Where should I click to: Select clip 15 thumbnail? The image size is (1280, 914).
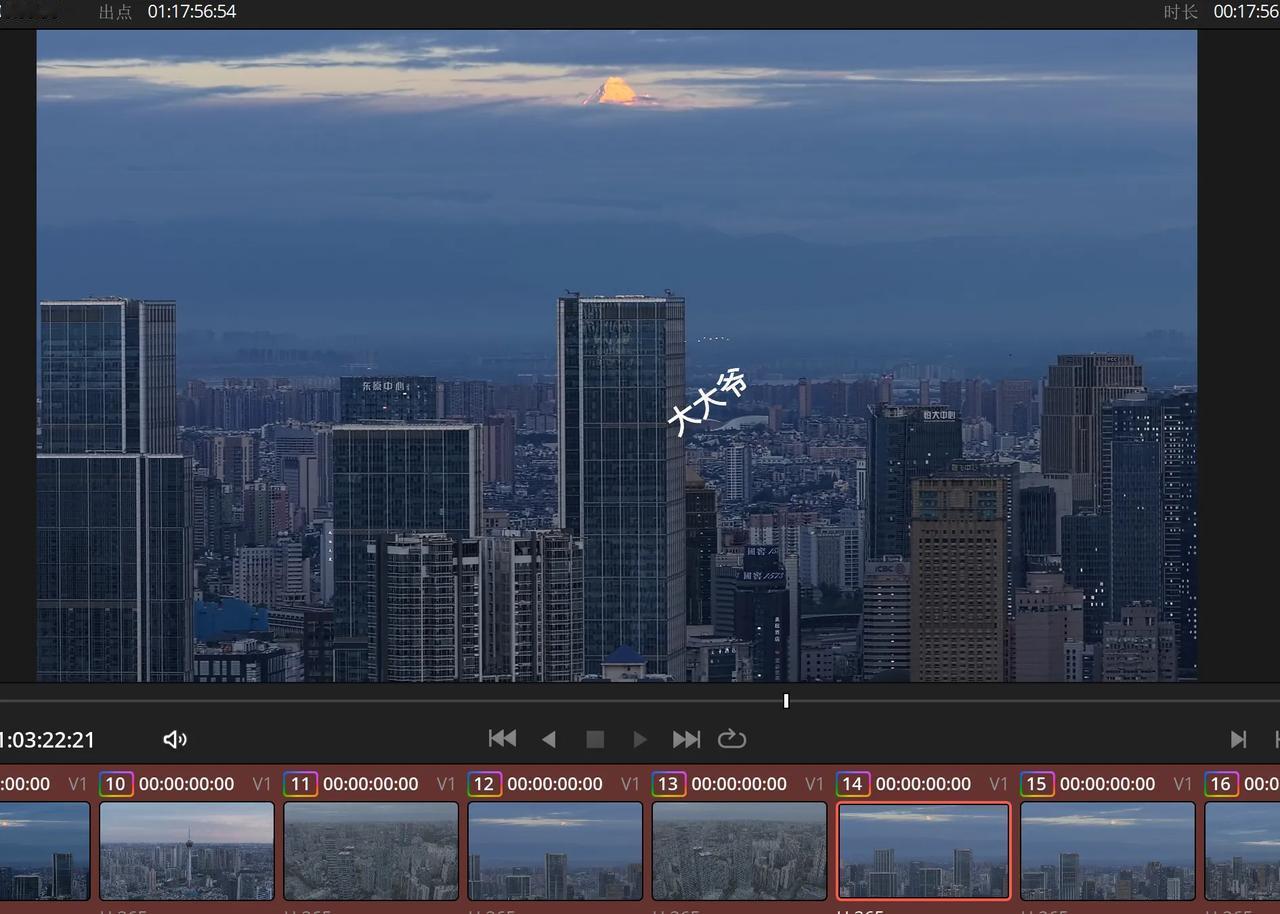[1107, 851]
